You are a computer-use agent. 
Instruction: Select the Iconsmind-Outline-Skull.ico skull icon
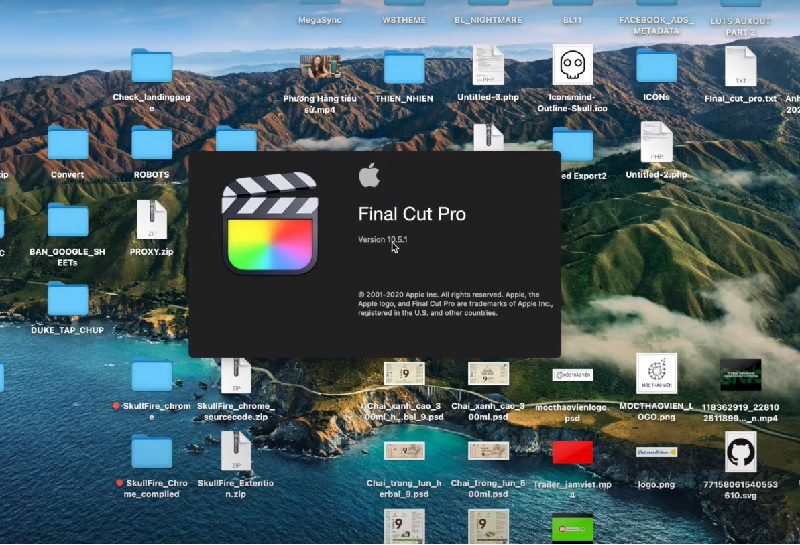[x=572, y=65]
